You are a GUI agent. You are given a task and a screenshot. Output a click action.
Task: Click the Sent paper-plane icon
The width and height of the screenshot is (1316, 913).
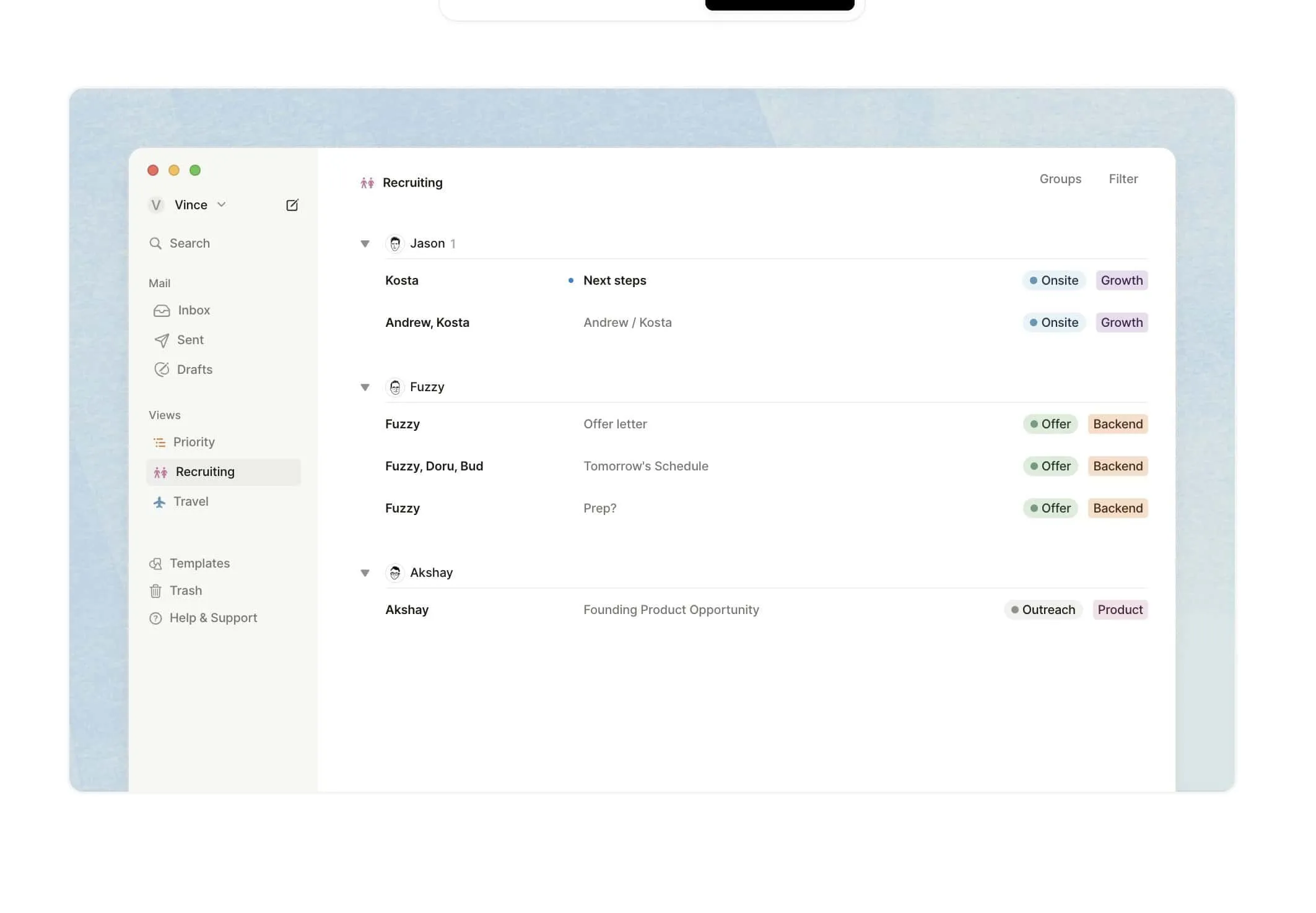pos(161,340)
